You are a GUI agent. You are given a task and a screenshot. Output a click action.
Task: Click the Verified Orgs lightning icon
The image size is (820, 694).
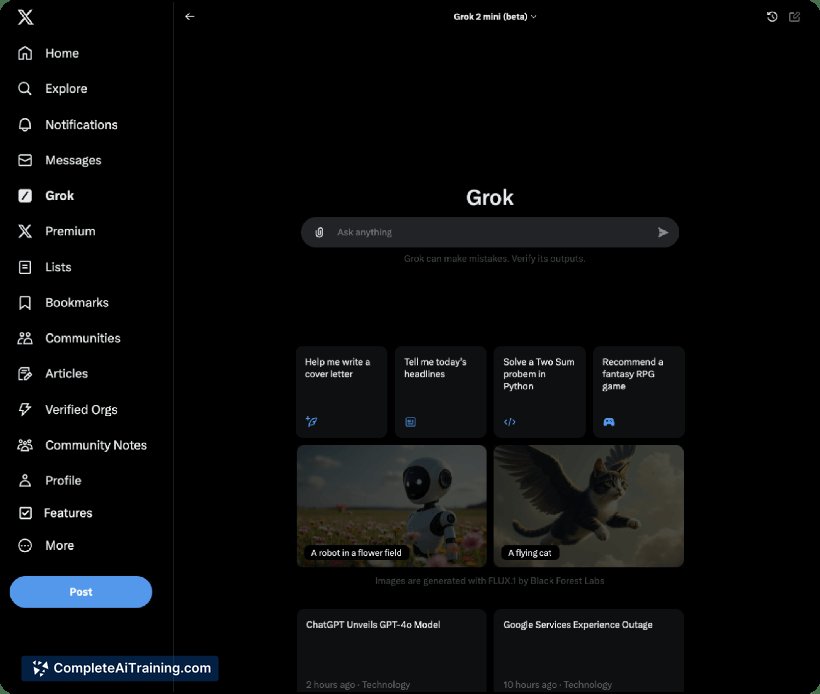coord(25,409)
